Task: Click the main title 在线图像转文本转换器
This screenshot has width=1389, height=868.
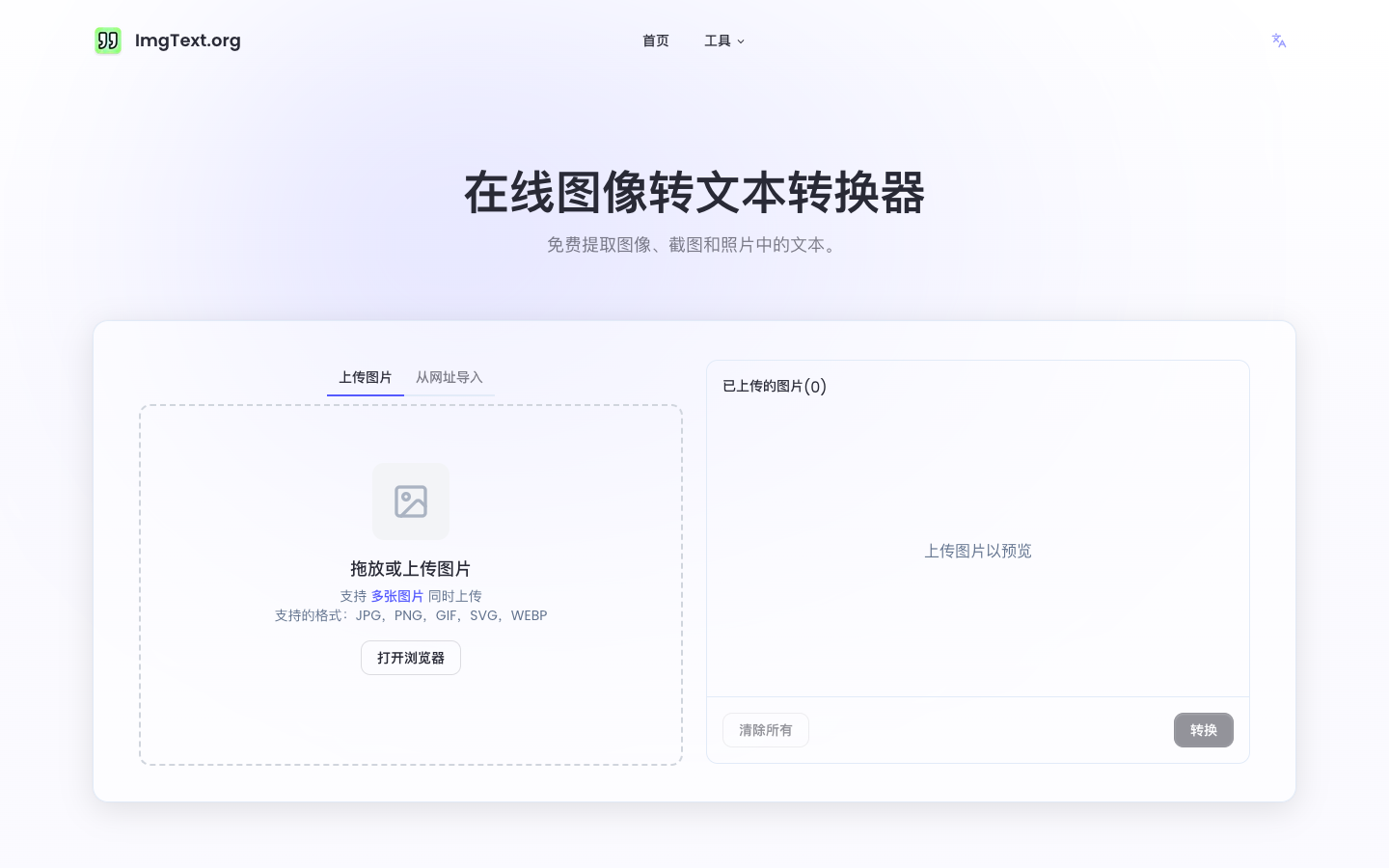Action: (694, 192)
